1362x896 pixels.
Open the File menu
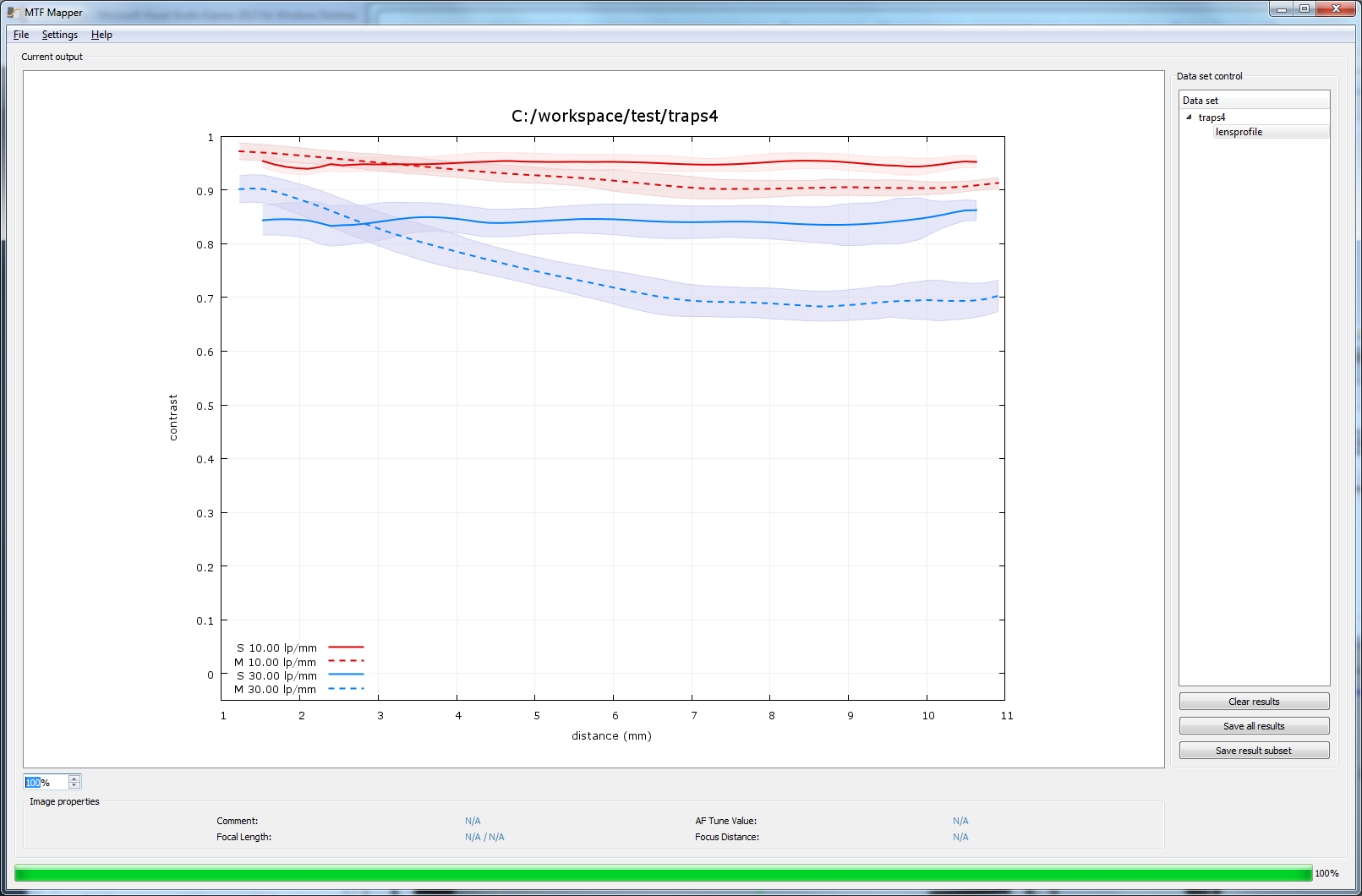(21, 35)
